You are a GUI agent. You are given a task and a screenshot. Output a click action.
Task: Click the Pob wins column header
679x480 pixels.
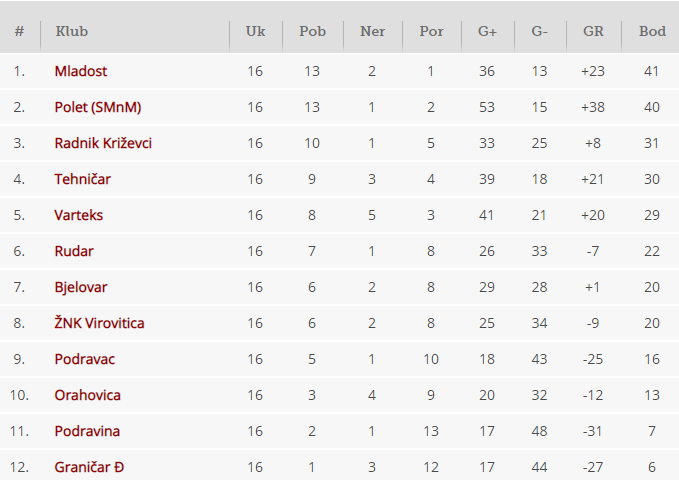[312, 31]
